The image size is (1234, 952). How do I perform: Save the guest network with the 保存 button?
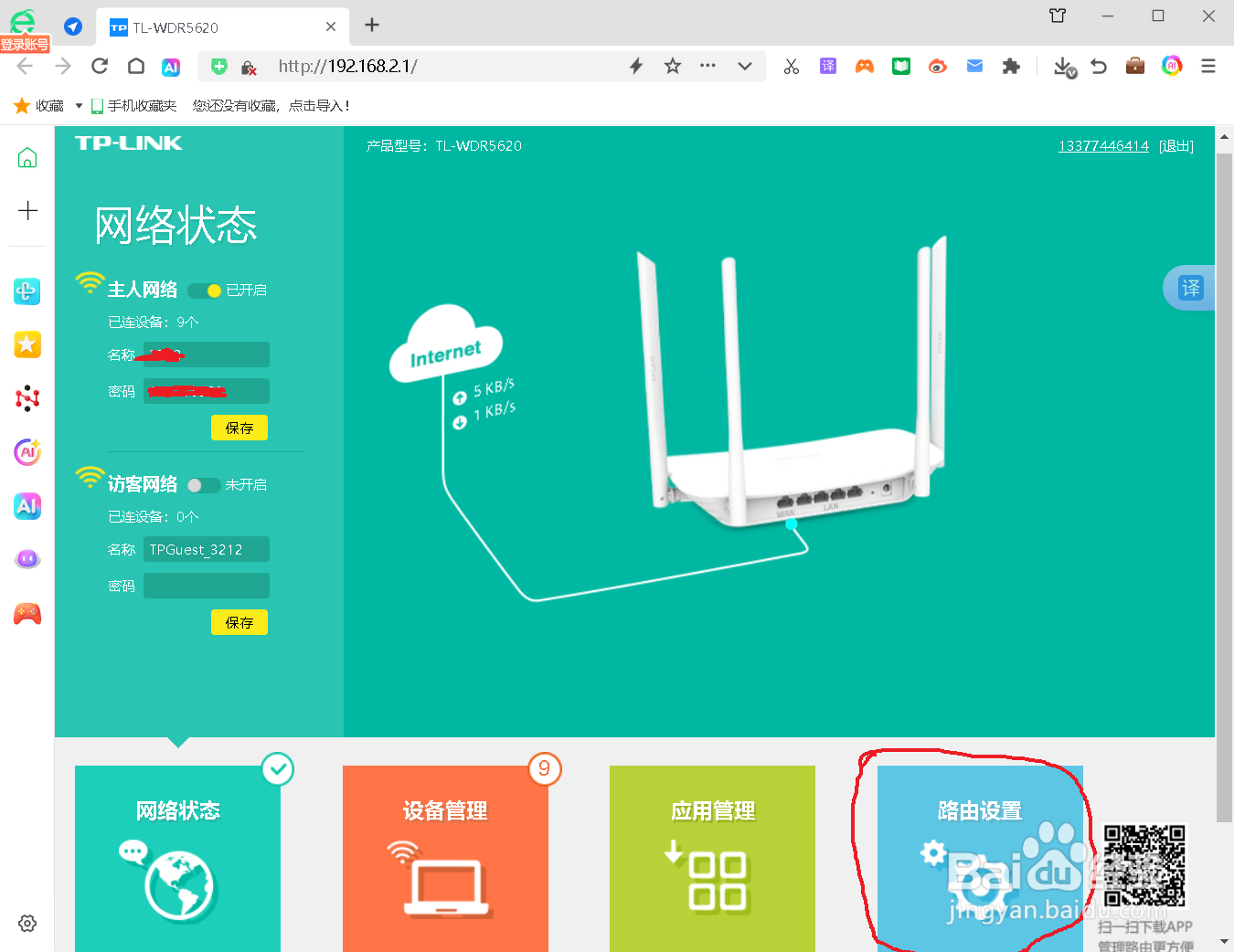(x=239, y=622)
